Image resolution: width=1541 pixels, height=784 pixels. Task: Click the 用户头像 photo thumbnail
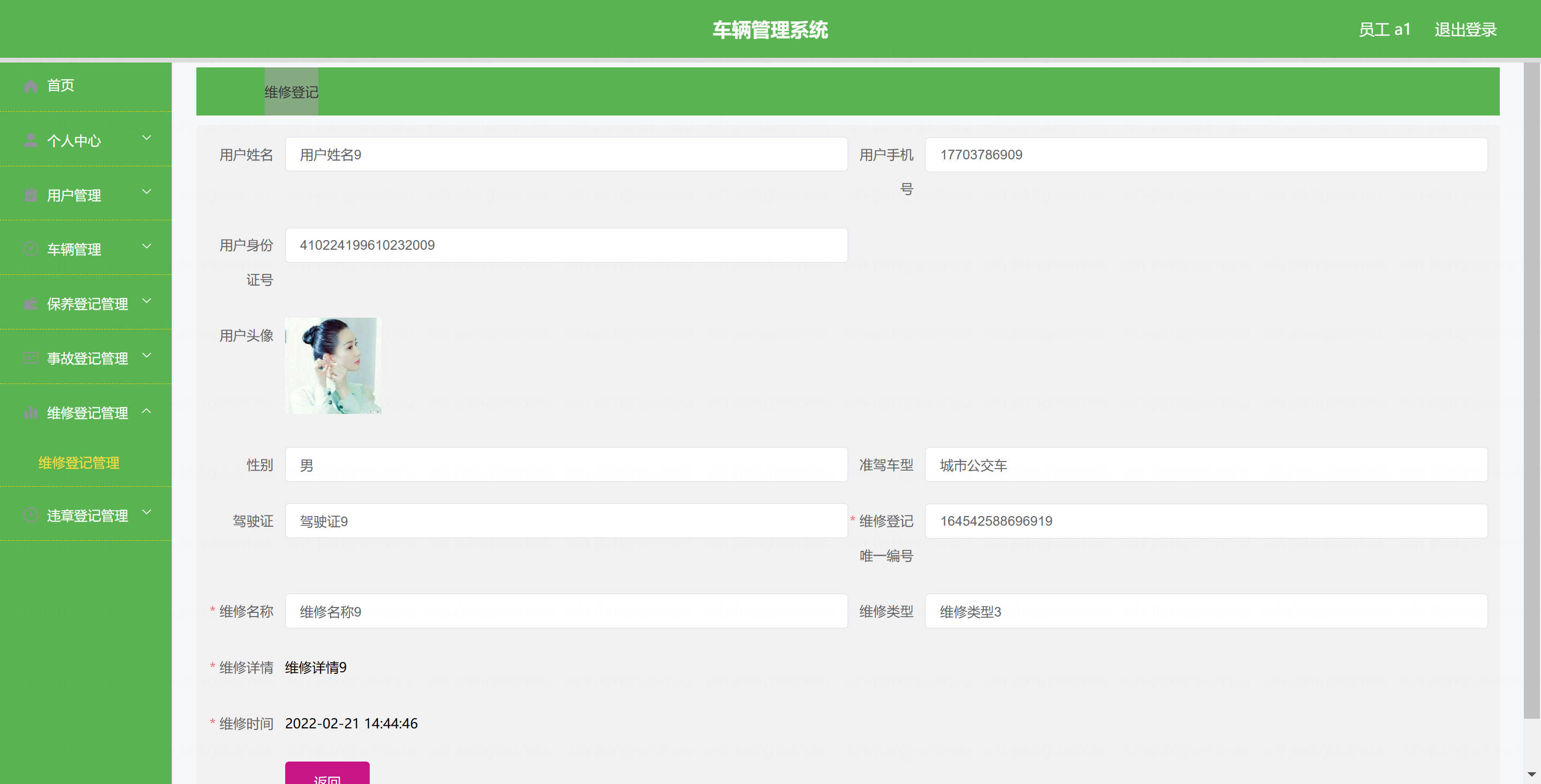click(333, 365)
